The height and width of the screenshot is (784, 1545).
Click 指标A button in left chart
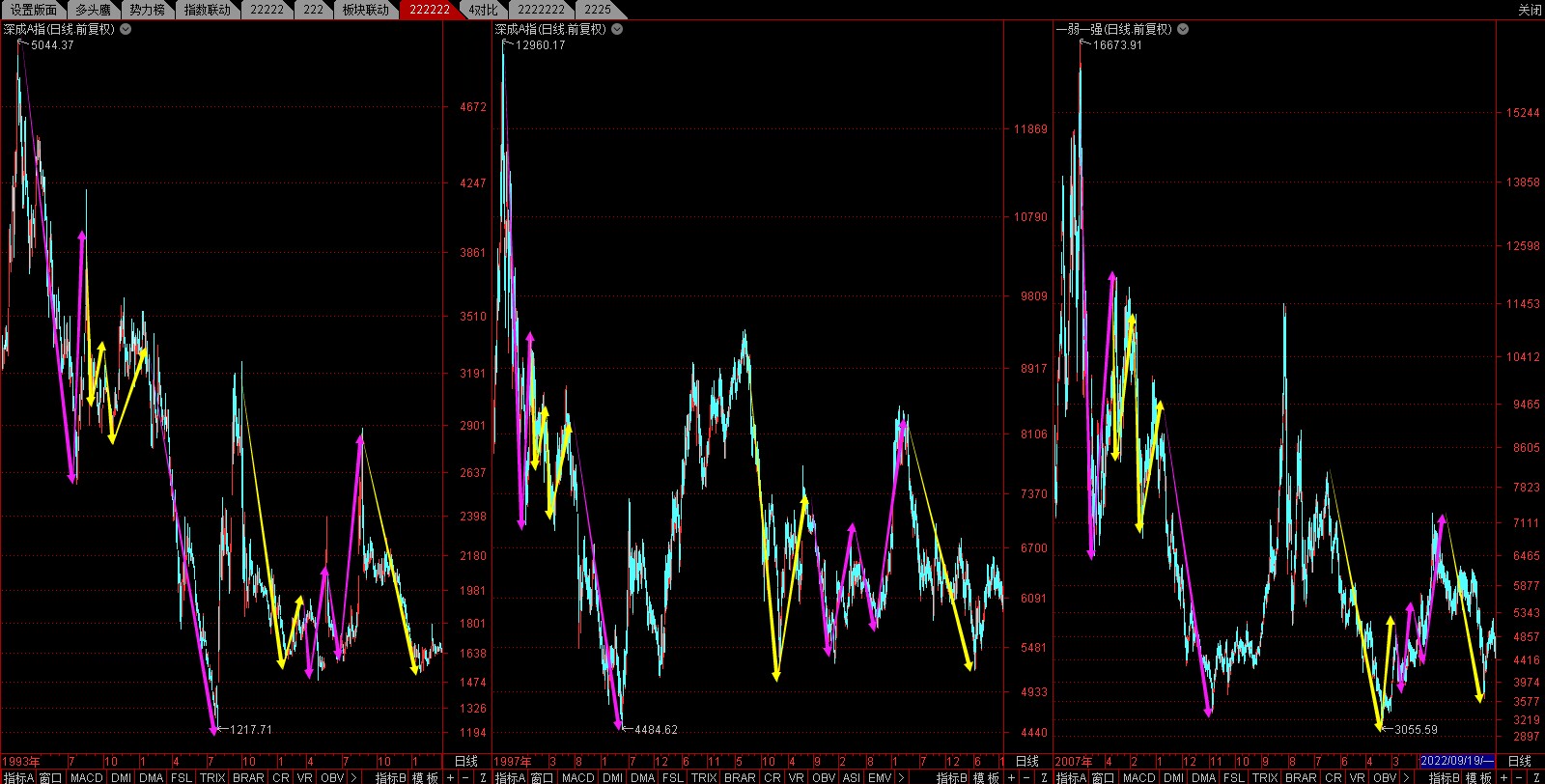(18, 777)
